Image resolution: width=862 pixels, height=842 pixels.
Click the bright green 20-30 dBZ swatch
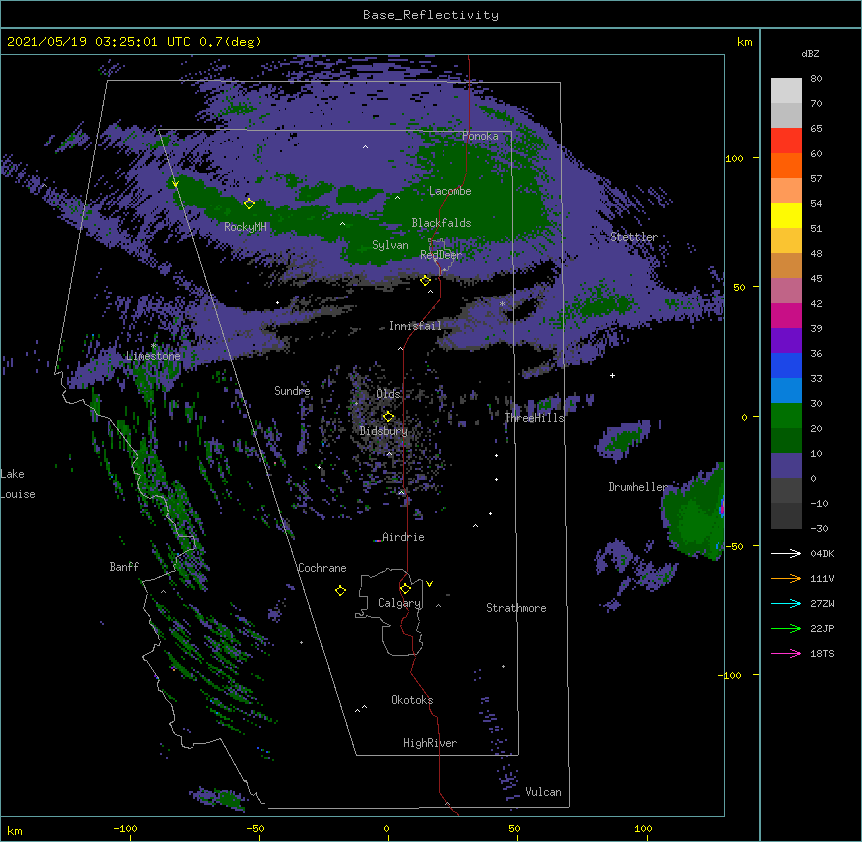(786, 416)
